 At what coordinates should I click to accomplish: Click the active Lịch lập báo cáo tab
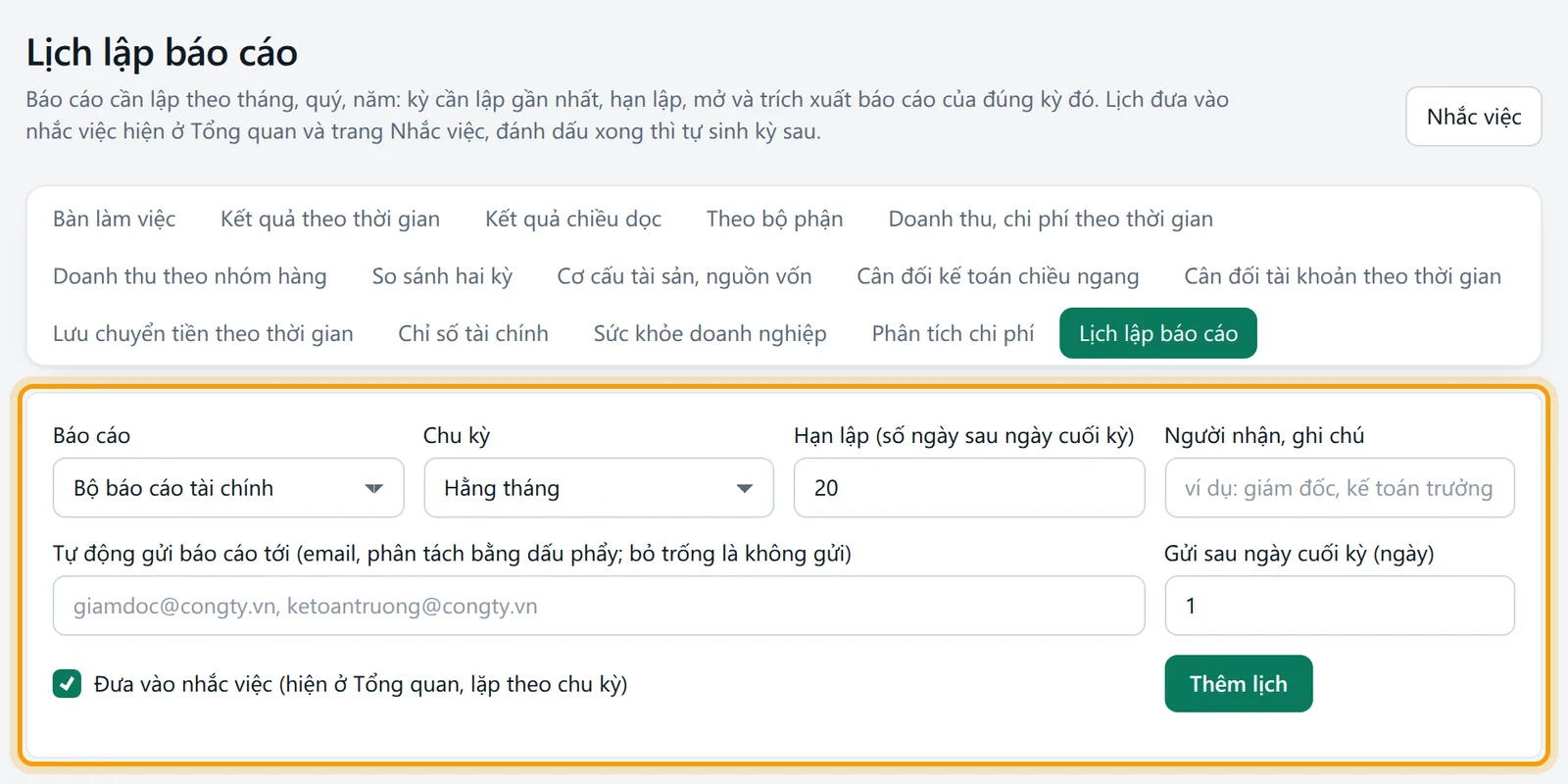click(x=1158, y=333)
